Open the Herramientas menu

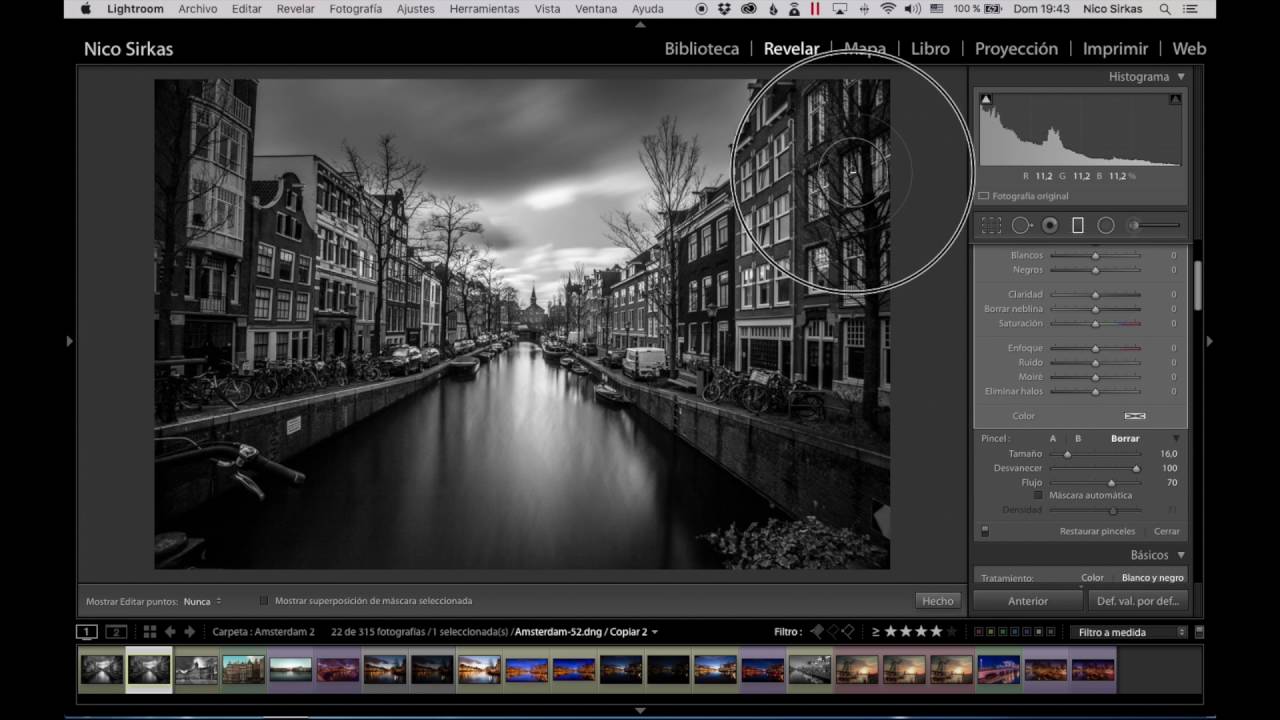tap(484, 9)
